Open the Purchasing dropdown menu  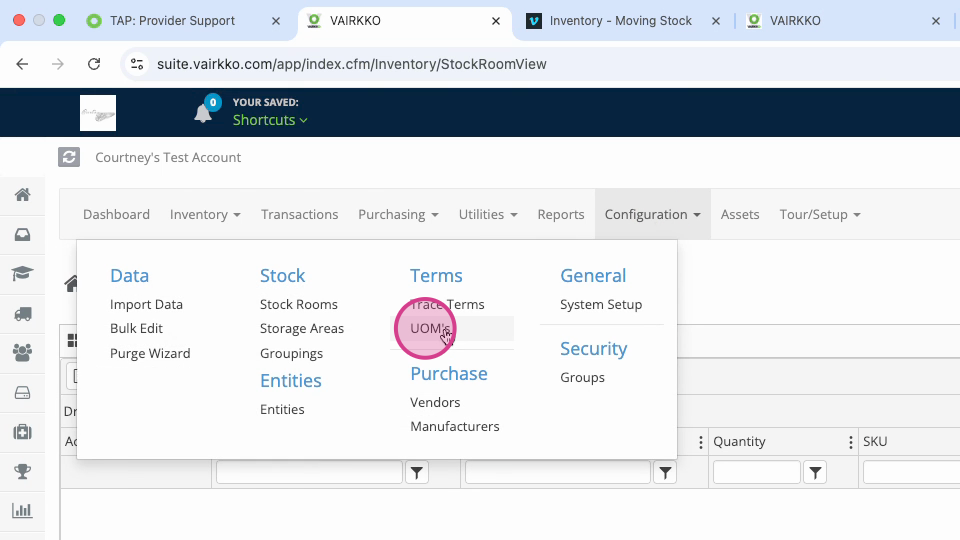[x=399, y=214]
